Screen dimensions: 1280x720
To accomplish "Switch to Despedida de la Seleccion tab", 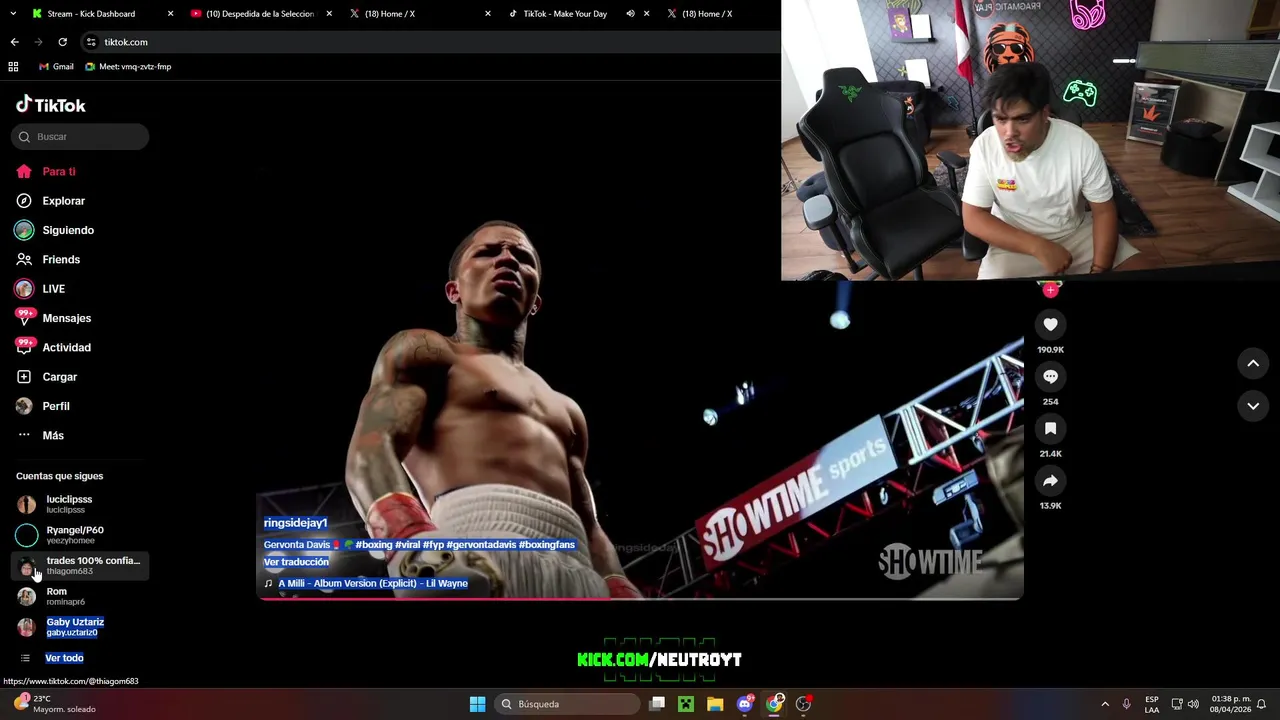I will coord(260,14).
